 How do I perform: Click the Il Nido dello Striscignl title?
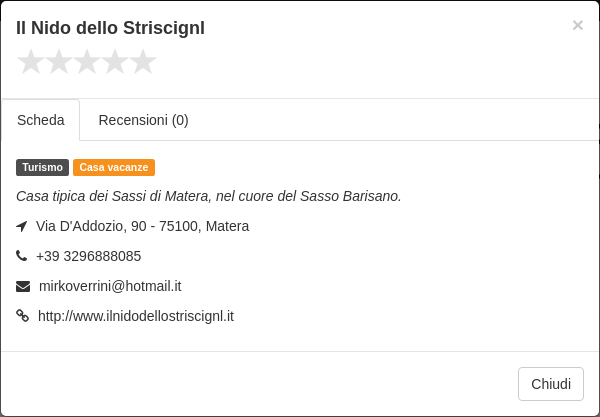[110, 28]
